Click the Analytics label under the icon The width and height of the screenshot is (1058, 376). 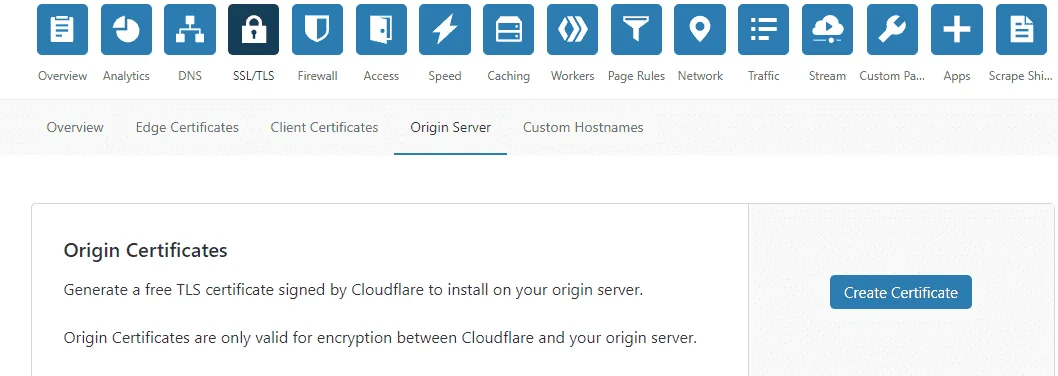126,76
